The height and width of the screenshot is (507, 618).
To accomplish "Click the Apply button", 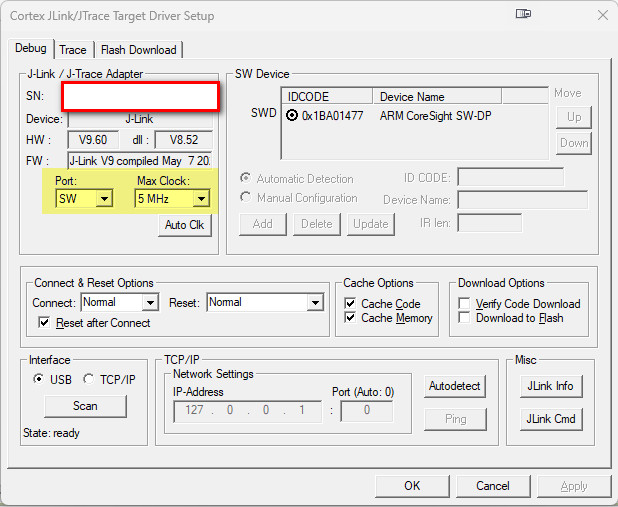I will tap(574, 486).
